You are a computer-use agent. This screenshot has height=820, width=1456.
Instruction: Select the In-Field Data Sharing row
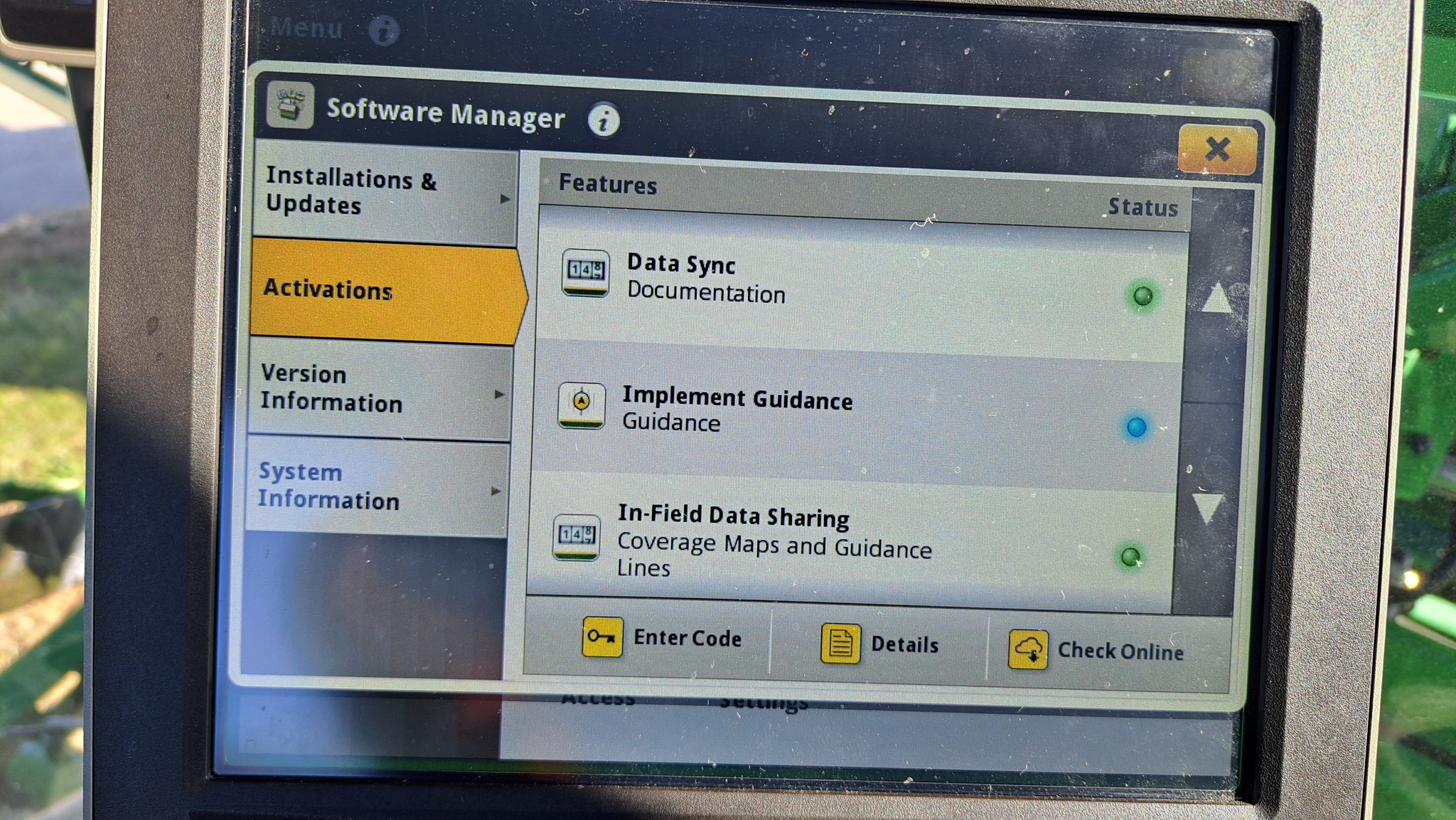851,542
